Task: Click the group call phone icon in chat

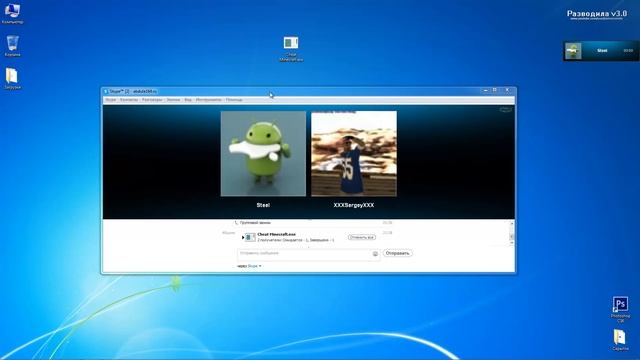Action: 236,223
